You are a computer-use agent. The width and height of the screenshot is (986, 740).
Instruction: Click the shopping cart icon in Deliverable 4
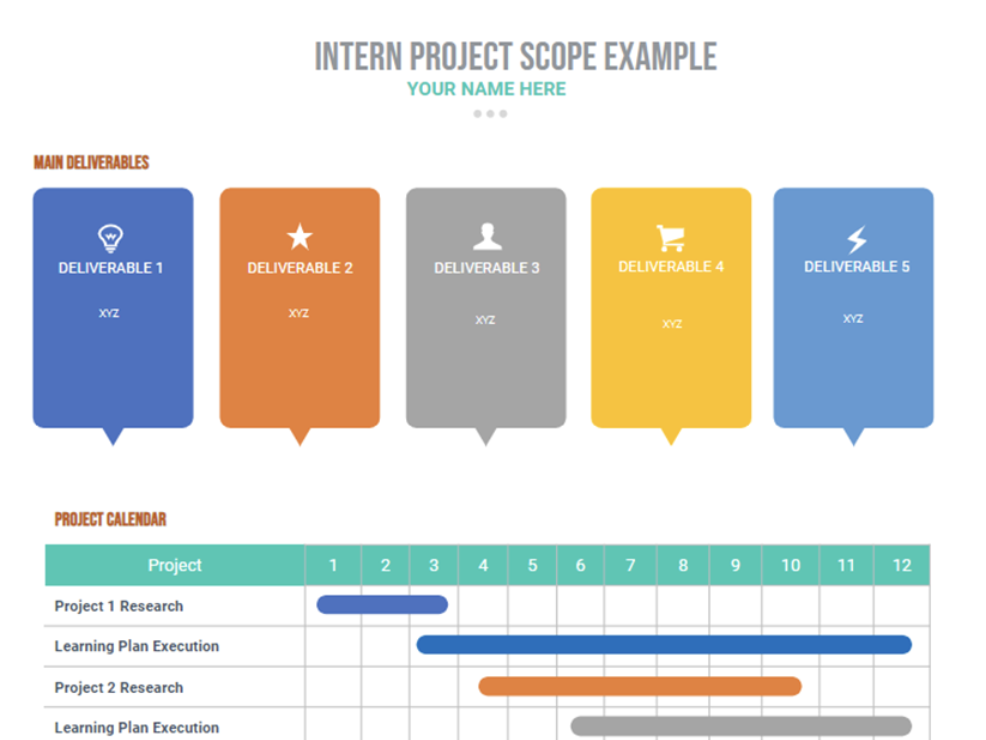[670, 238]
